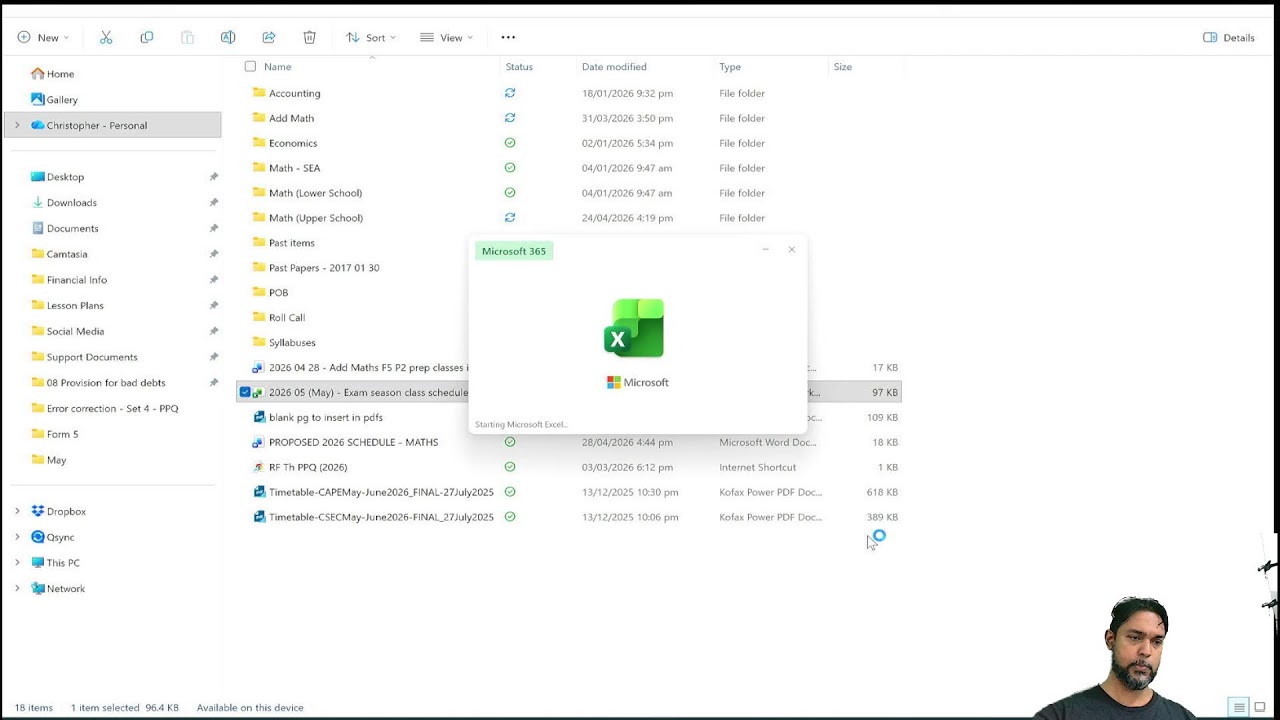Uncheck the 2026 05 (May) file checkbox

click(x=245, y=393)
